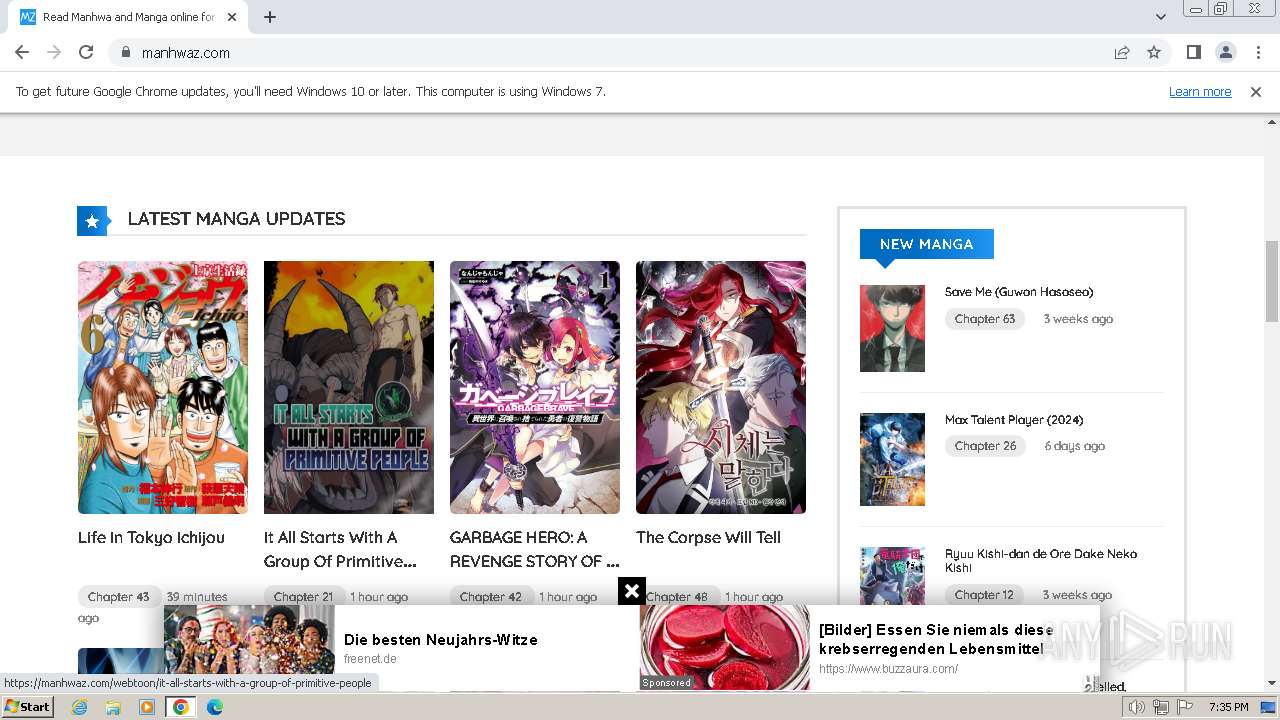Launch Microsoft Edge from taskbar
This screenshot has height=720, width=1280.
(x=214, y=707)
